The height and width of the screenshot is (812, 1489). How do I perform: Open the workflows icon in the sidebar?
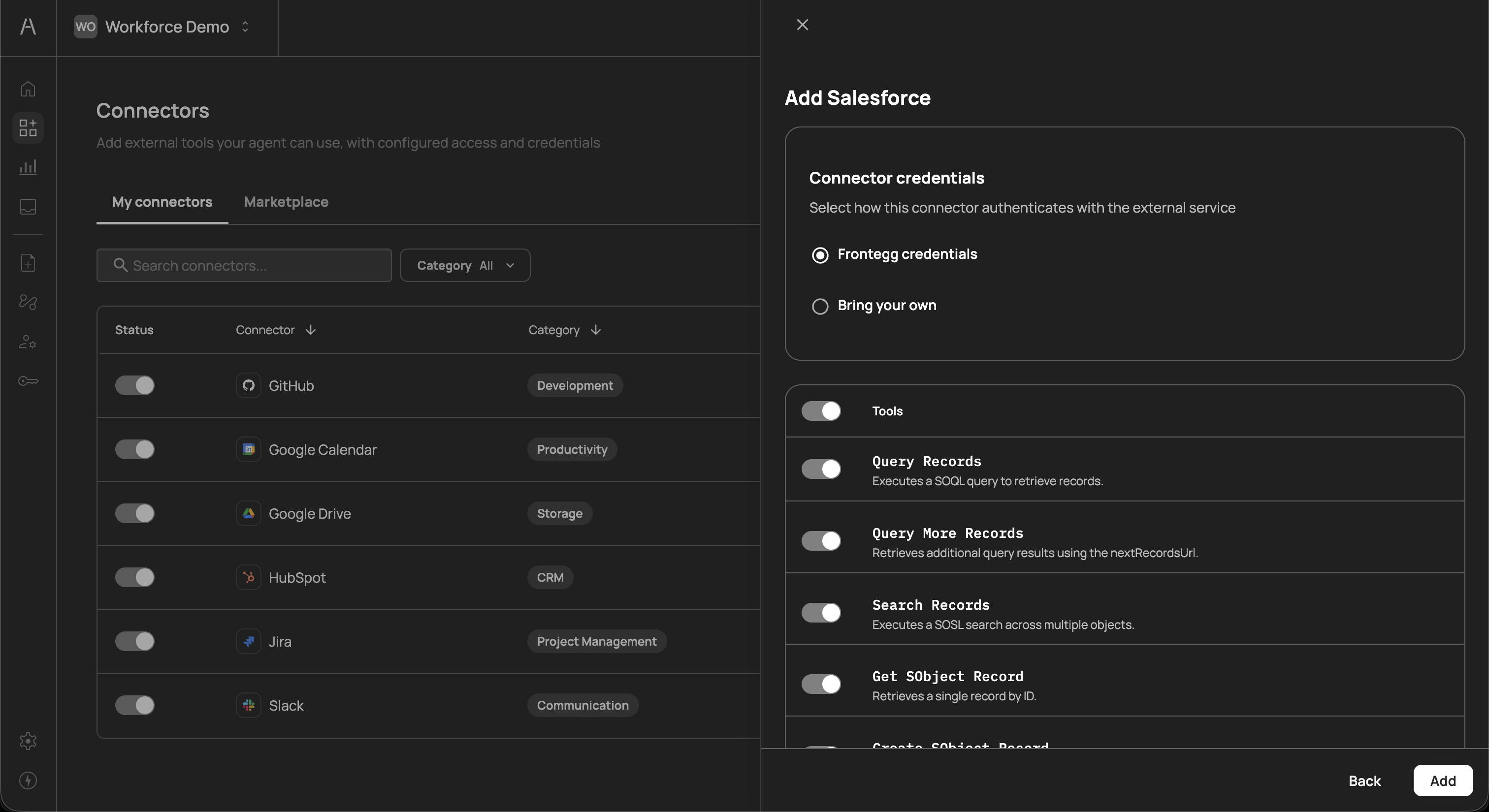pyautogui.click(x=27, y=302)
